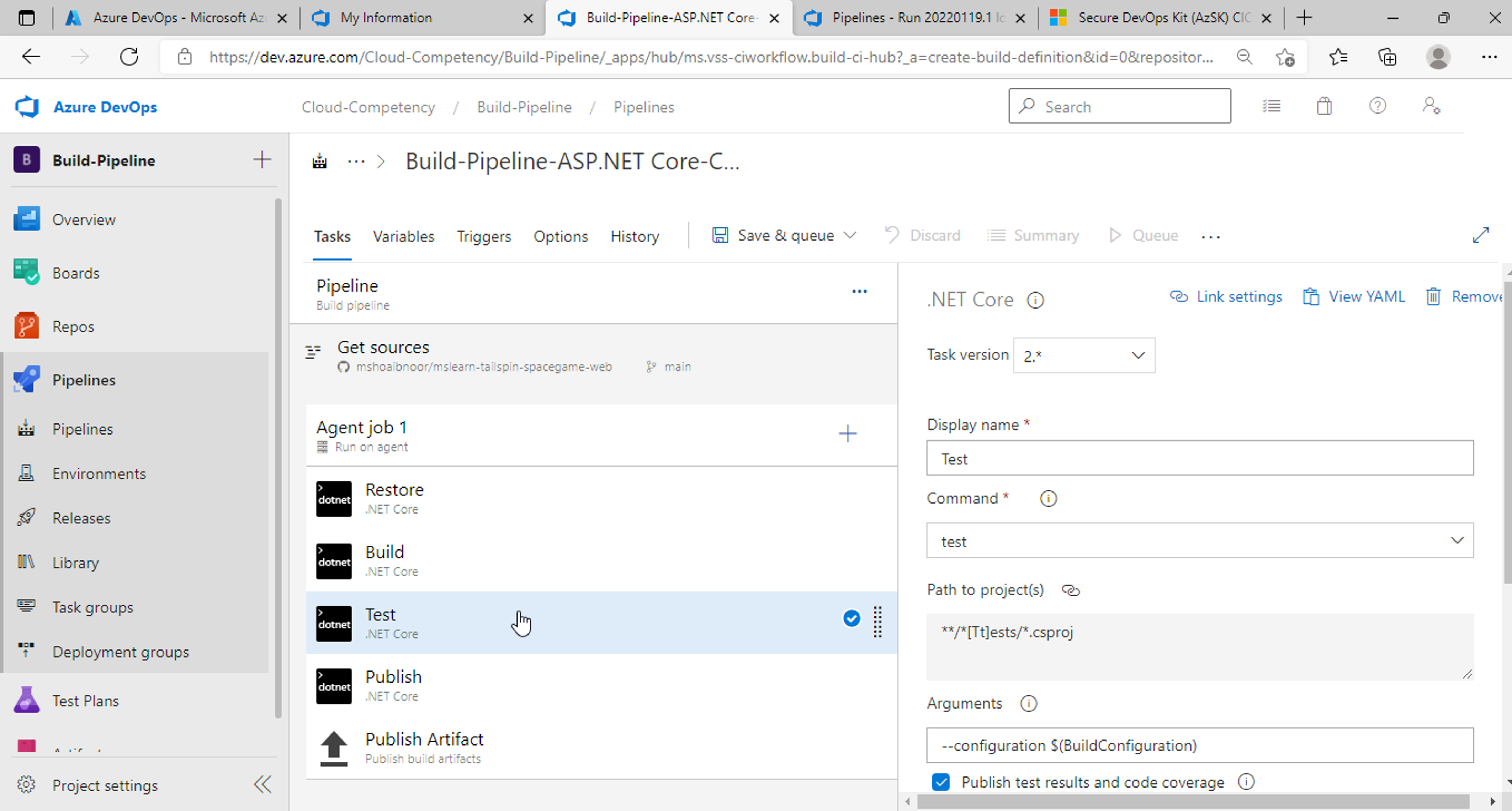
Task: Uncheck Publish test results and code coverage
Action: 941,781
